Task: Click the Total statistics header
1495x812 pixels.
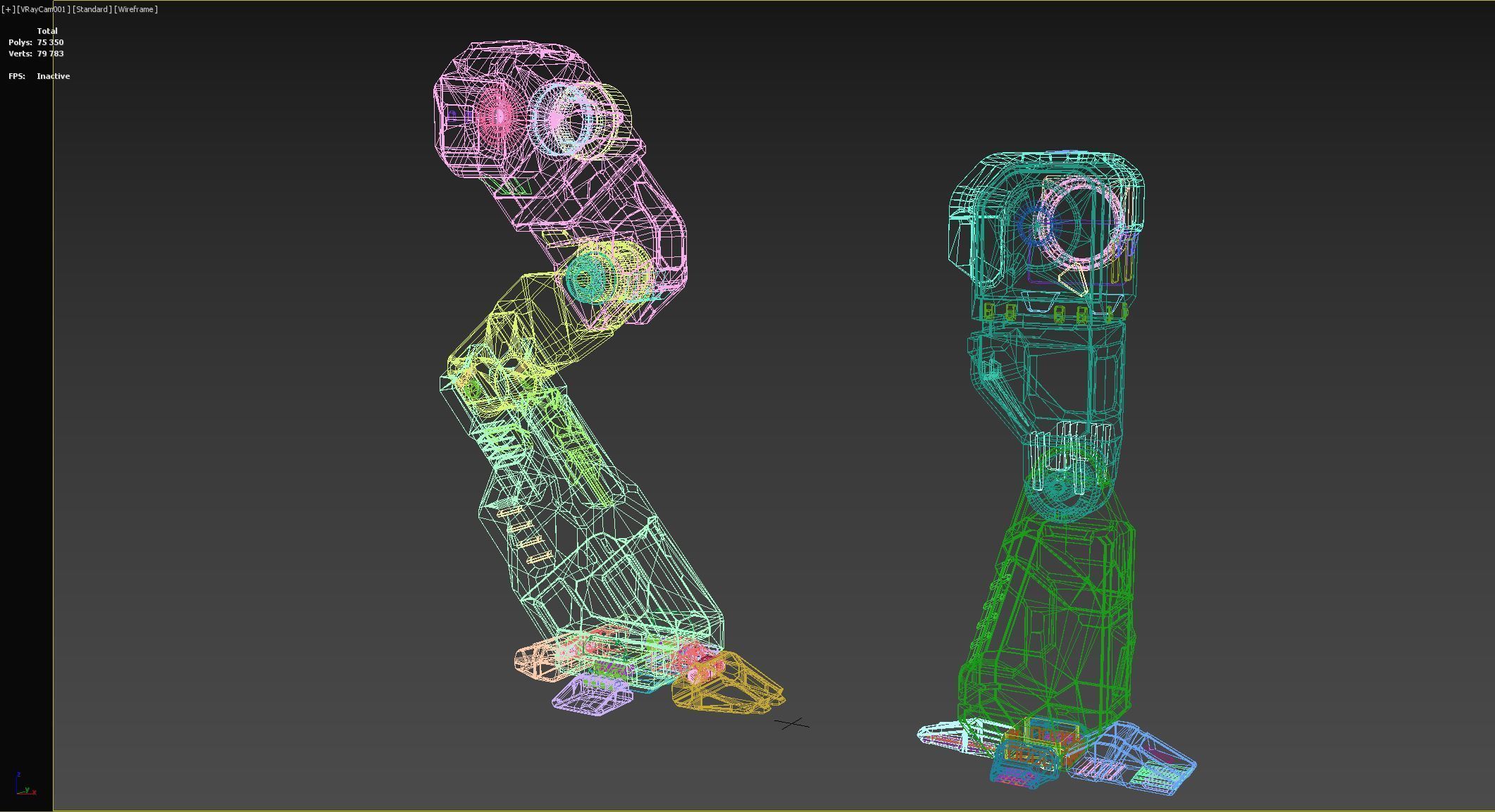Action: 47,31
